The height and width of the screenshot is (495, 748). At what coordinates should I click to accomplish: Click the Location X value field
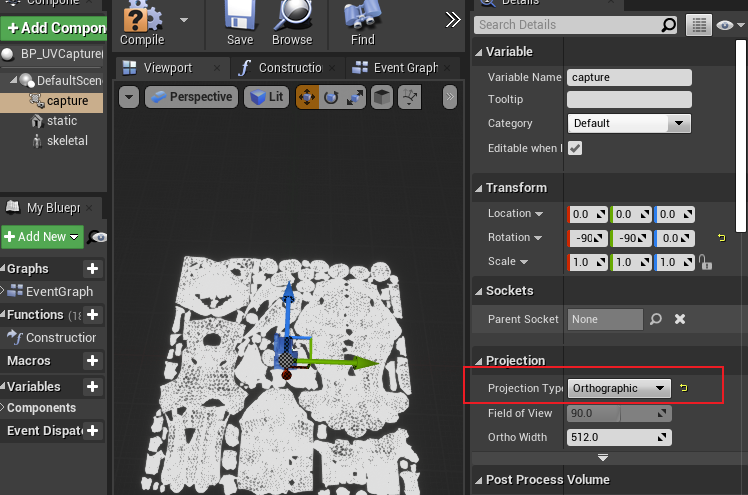[588, 215]
